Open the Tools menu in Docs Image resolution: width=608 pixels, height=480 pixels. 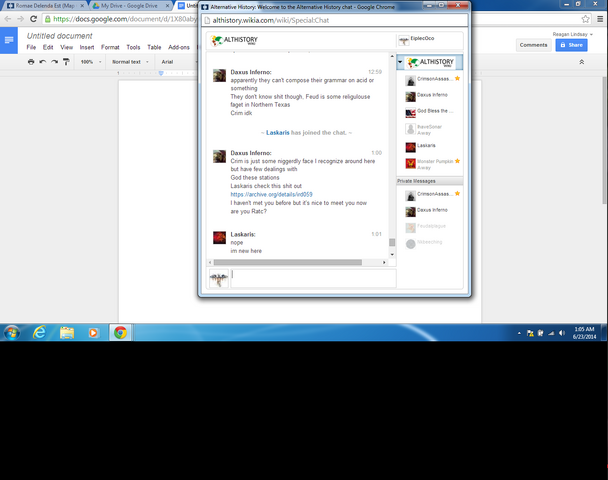[x=133, y=47]
